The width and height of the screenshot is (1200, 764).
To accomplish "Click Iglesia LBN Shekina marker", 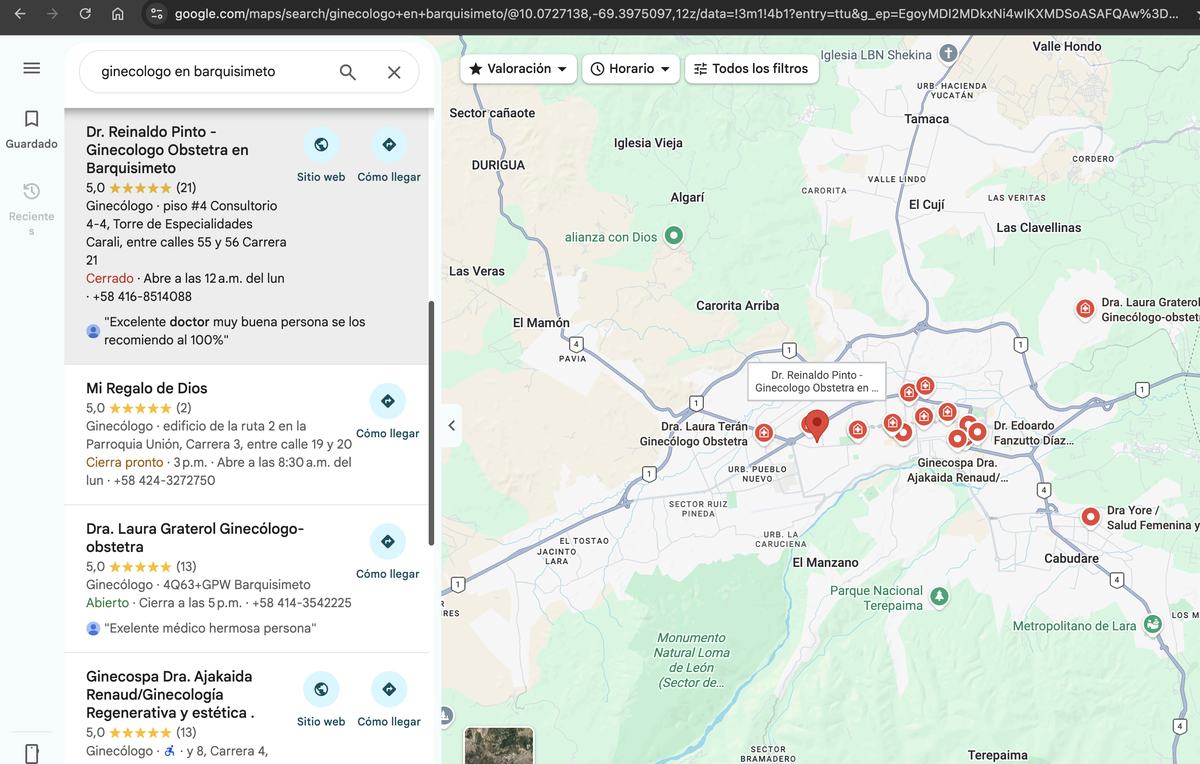I will tap(948, 54).
